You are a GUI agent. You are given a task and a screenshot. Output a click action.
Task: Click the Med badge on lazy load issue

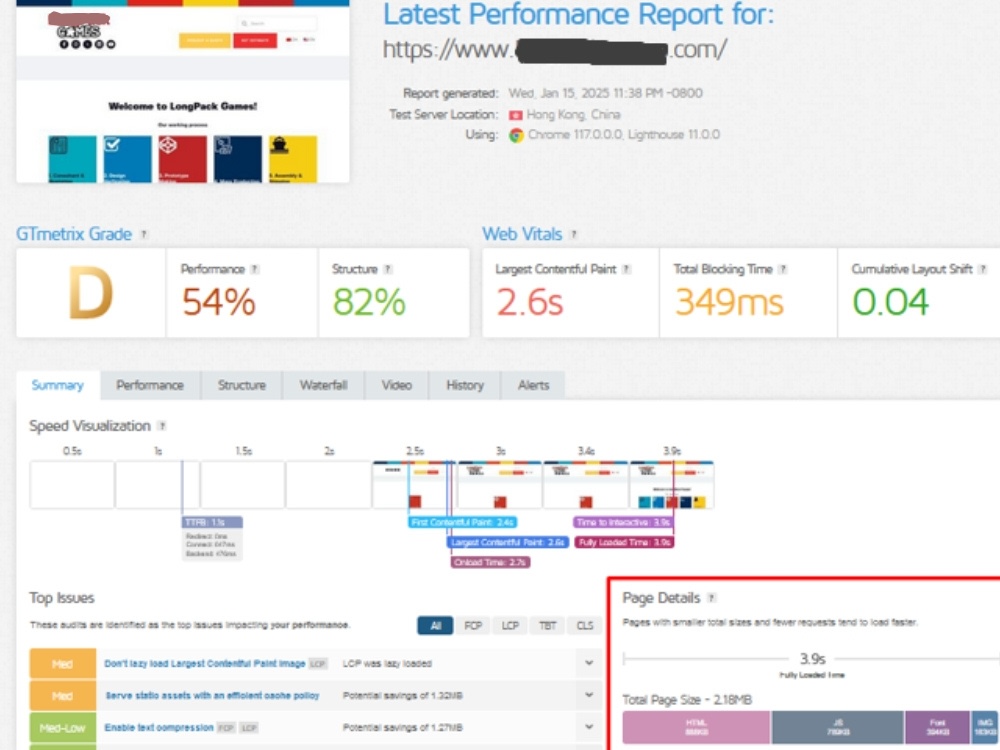pyautogui.click(x=62, y=663)
